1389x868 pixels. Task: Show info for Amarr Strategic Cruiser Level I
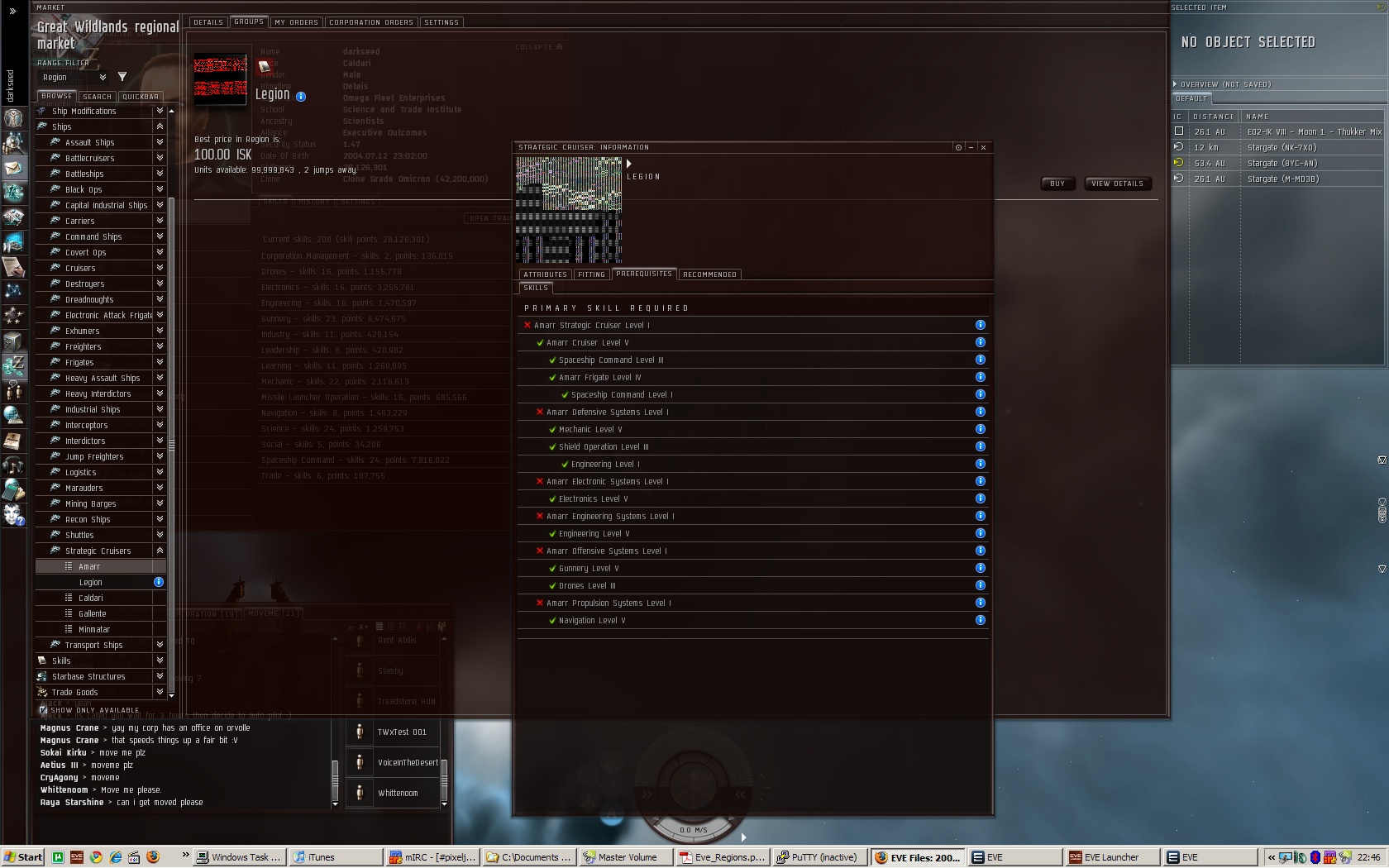click(x=980, y=325)
